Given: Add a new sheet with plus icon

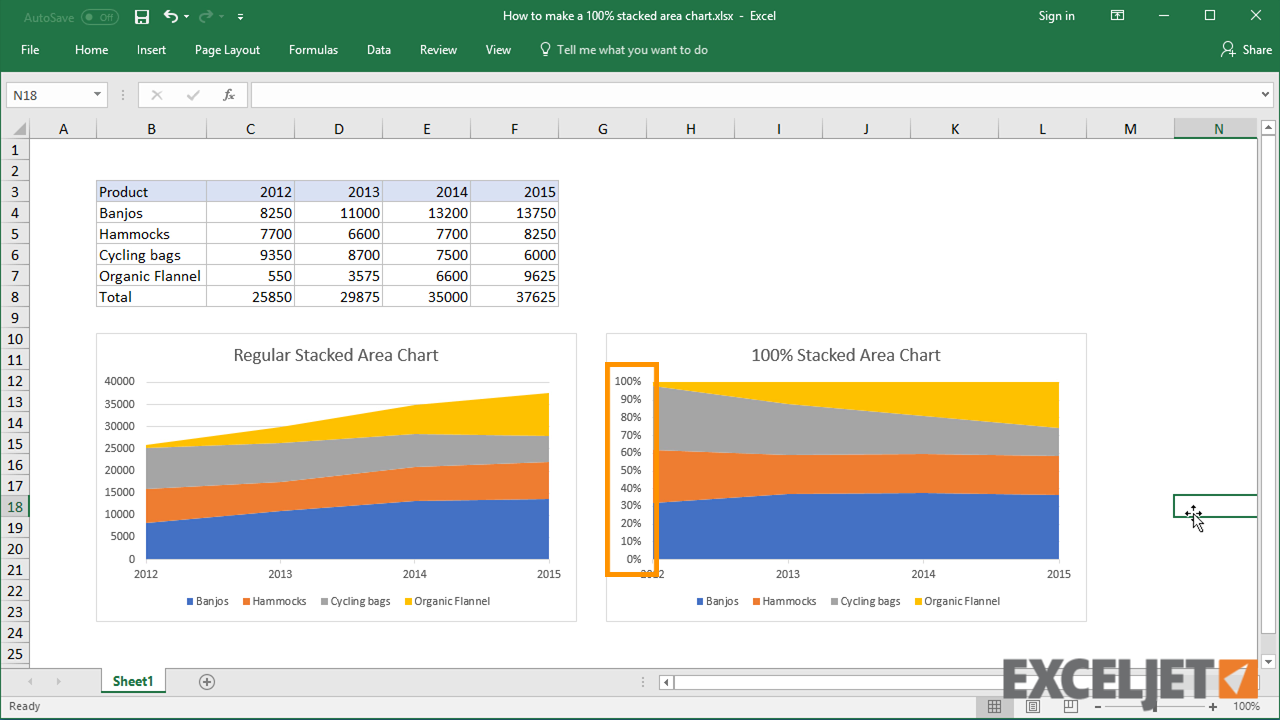Looking at the screenshot, I should [x=207, y=682].
